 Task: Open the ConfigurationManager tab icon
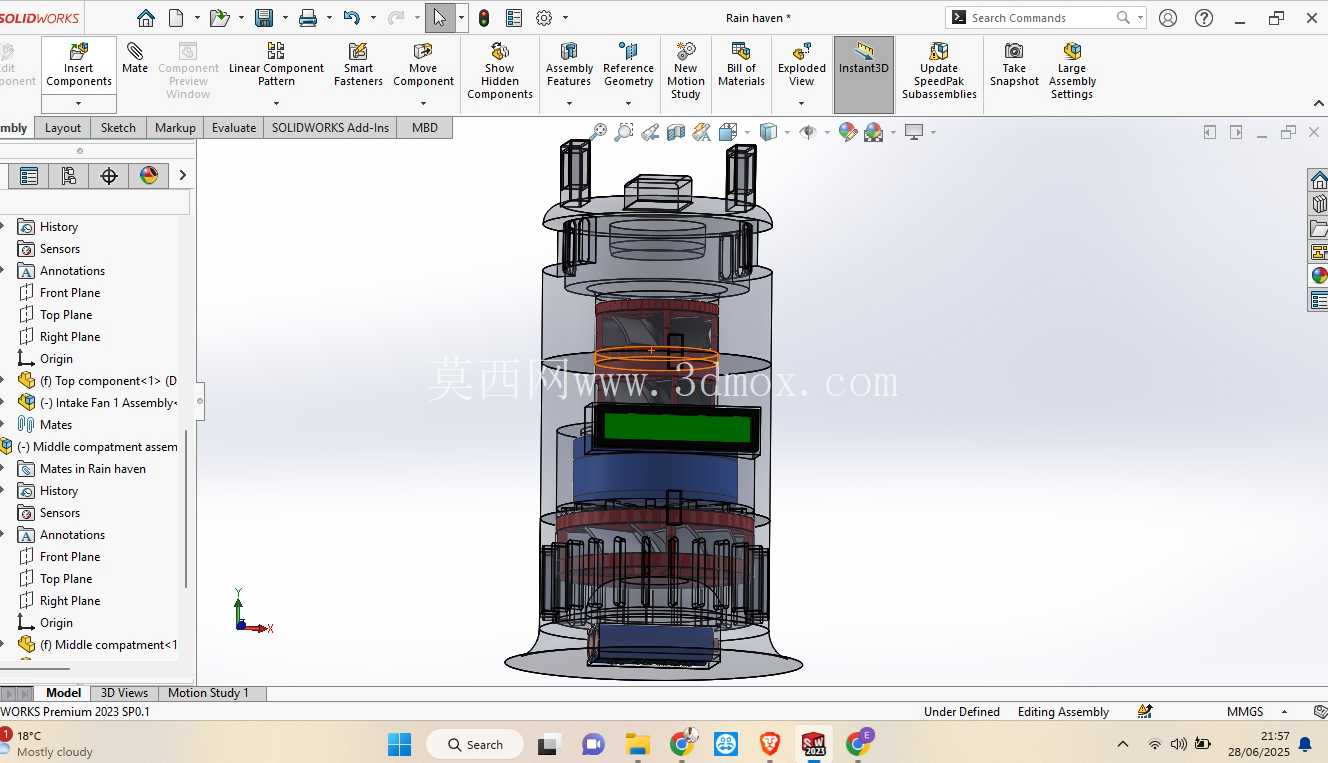(x=69, y=176)
